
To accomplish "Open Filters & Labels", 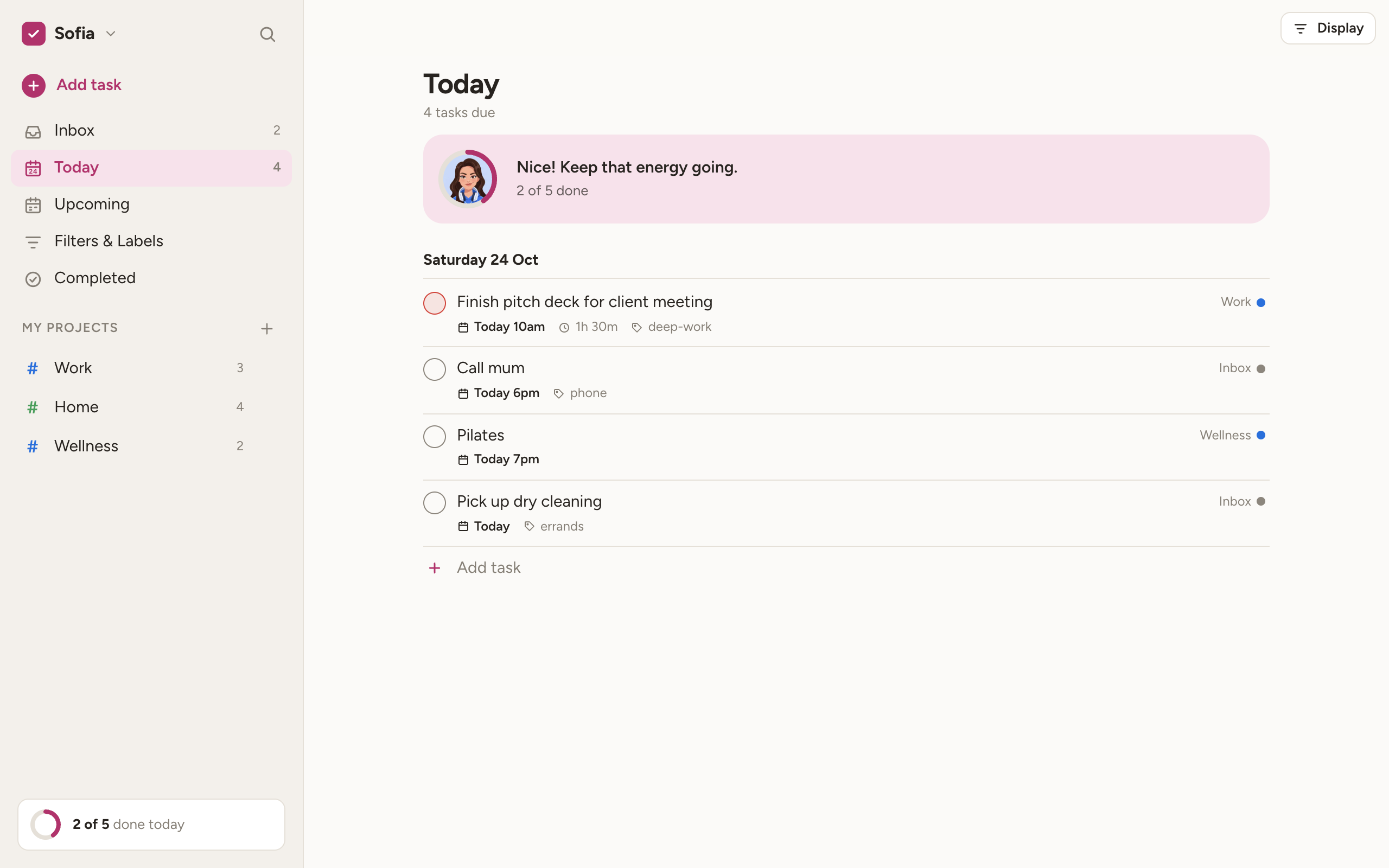I will 151,241.
